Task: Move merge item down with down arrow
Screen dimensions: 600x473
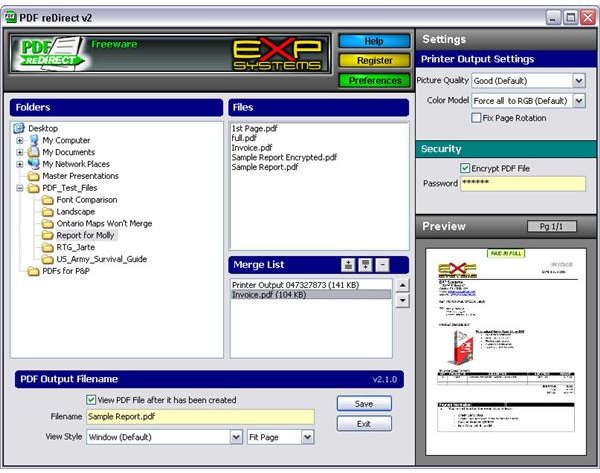Action: pos(403,300)
